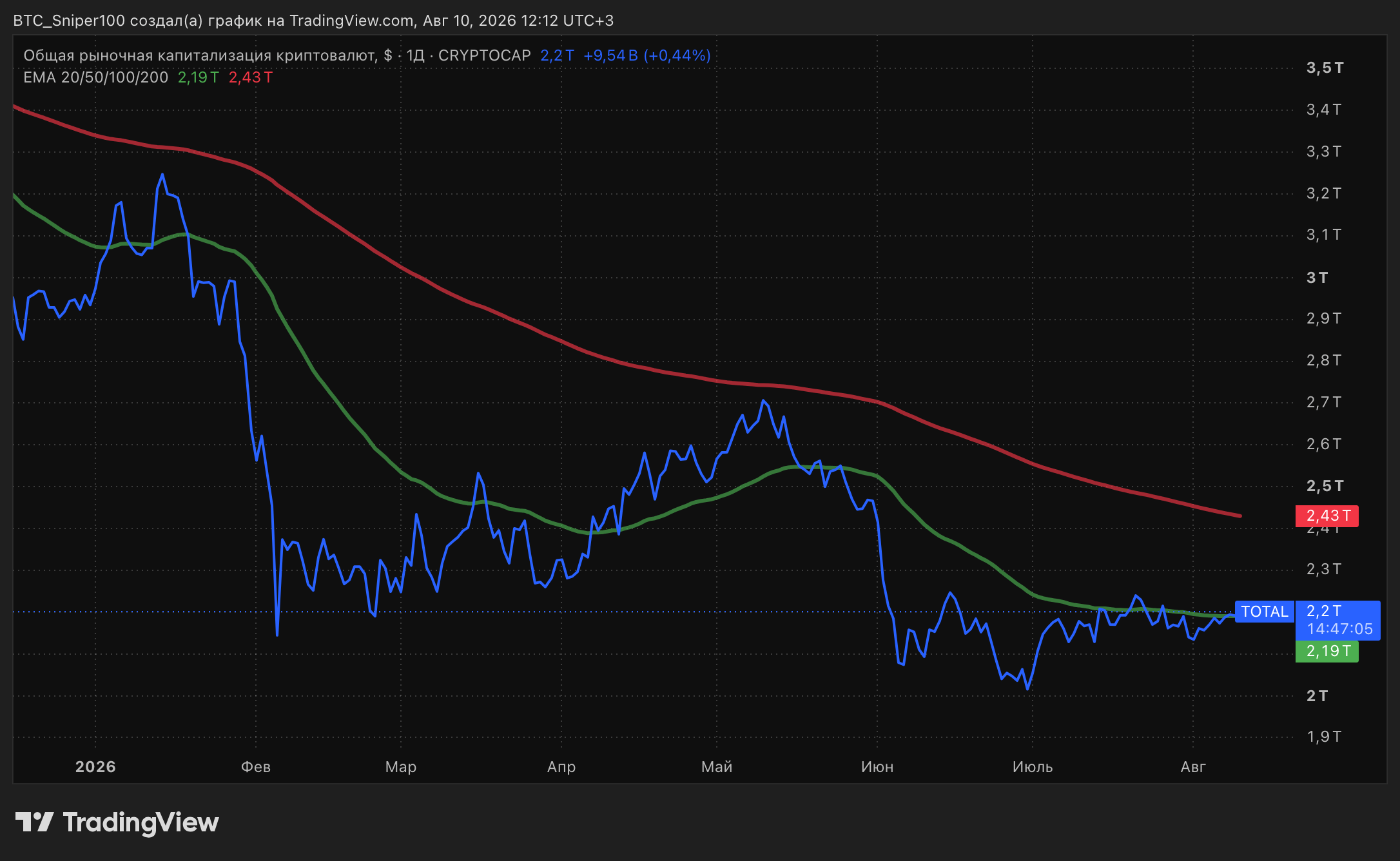Click the CRYPTOCAP exchange label
The width and height of the screenshot is (1400, 861).
tap(485, 55)
